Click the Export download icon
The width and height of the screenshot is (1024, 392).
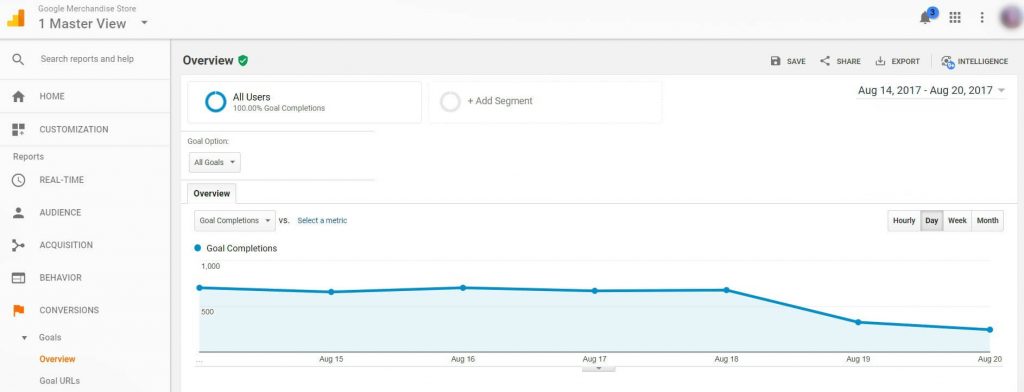[880, 61]
